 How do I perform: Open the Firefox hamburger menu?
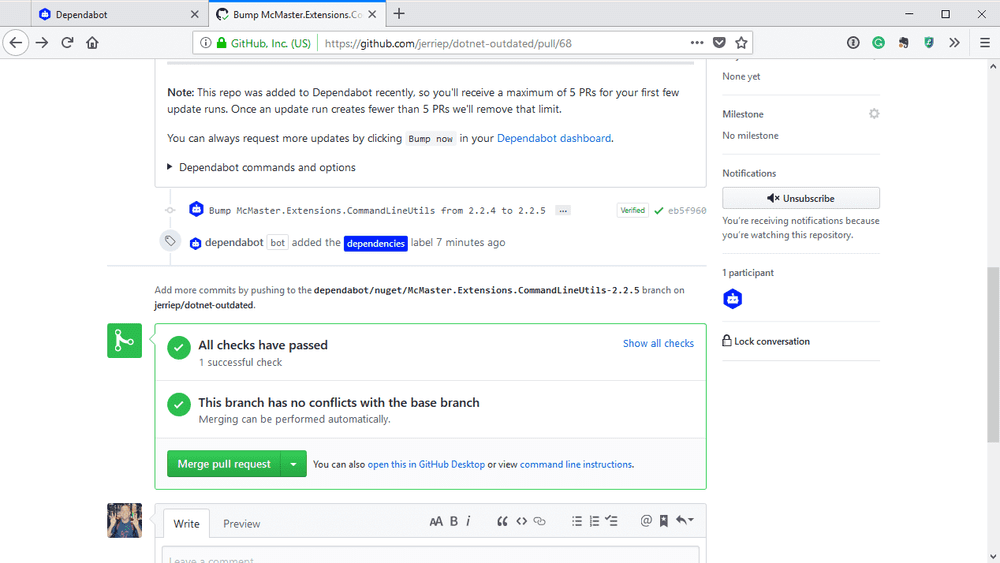click(x=985, y=43)
